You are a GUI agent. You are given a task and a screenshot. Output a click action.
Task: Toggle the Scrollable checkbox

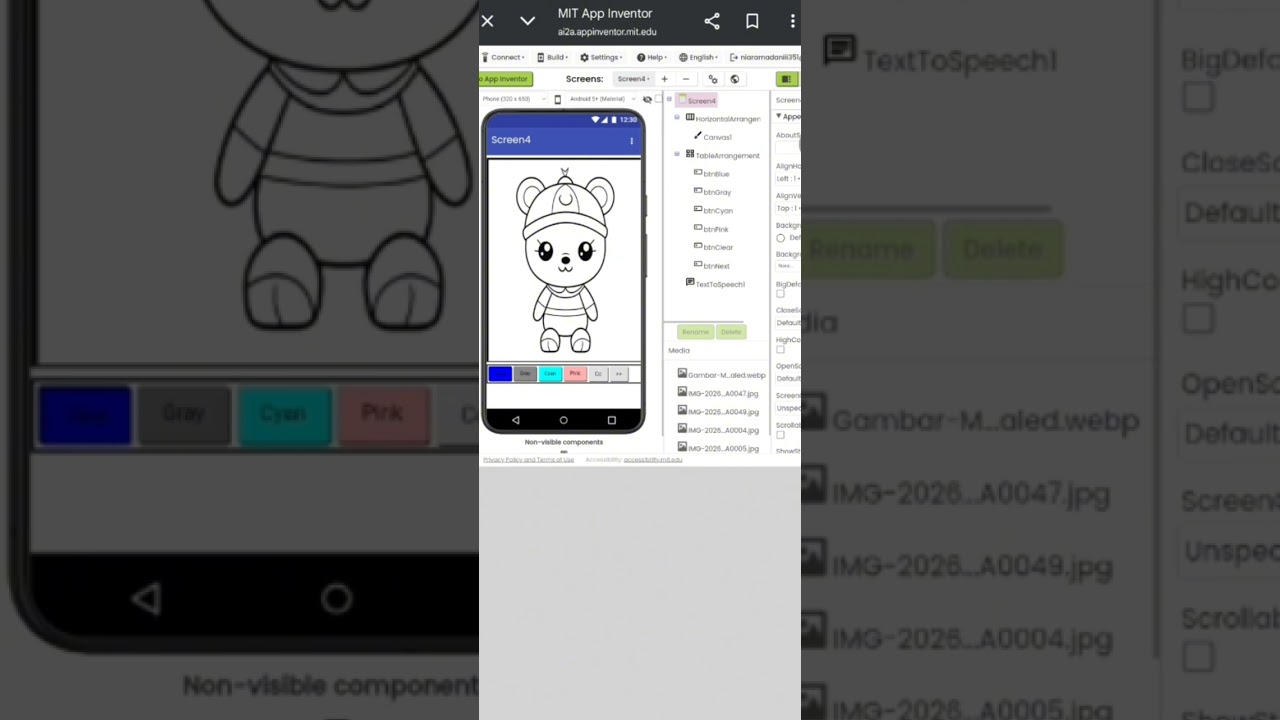(781, 435)
